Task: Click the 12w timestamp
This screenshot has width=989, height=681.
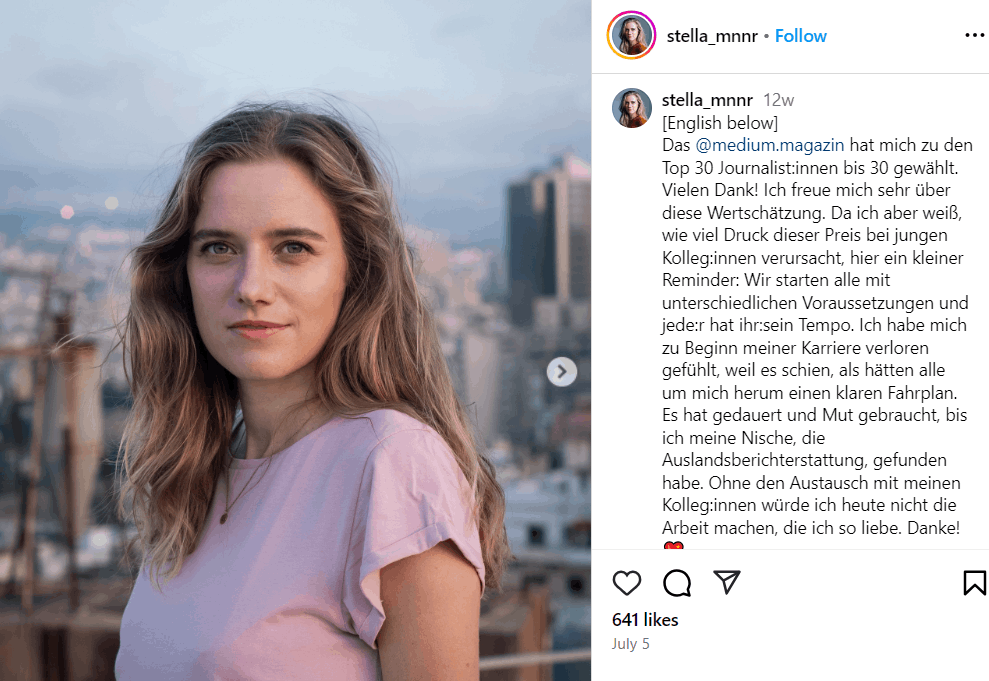Action: pyautogui.click(x=778, y=100)
